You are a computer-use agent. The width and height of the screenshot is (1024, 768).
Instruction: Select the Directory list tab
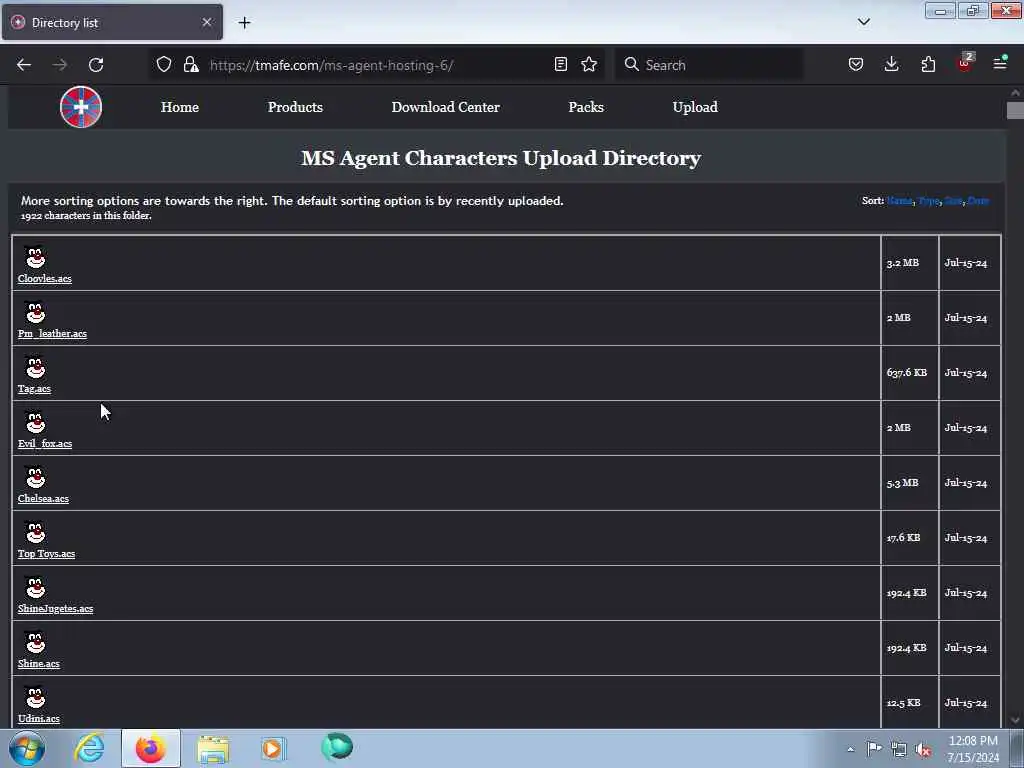point(112,22)
